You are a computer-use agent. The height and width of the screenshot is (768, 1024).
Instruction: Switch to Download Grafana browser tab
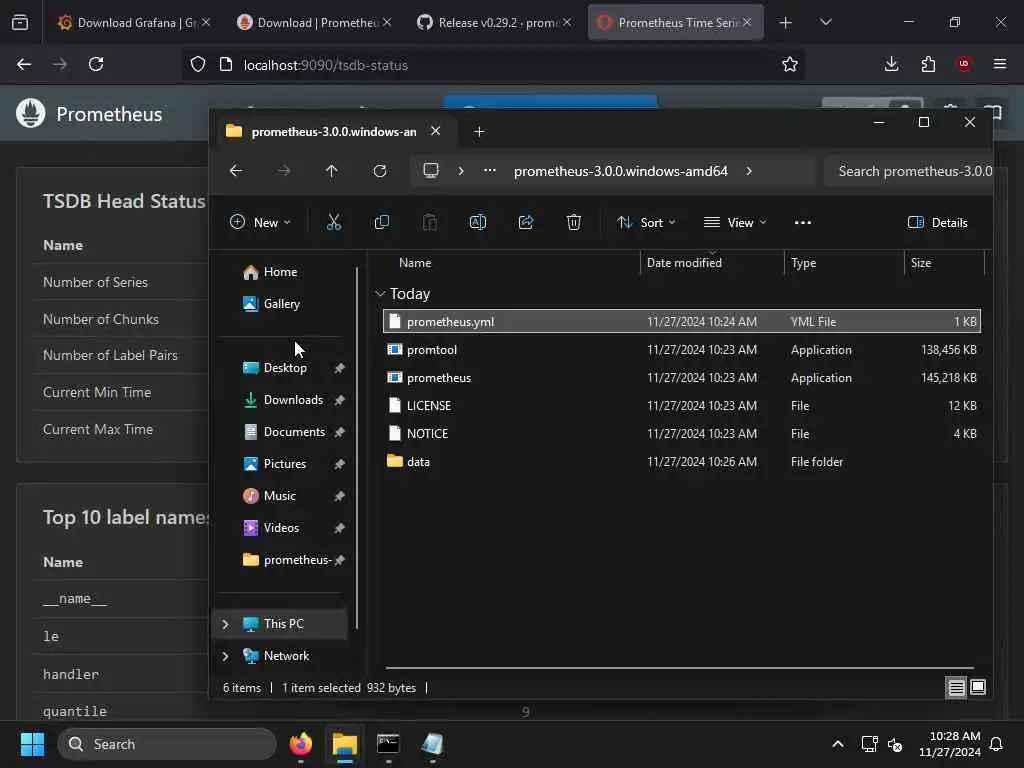(134, 23)
